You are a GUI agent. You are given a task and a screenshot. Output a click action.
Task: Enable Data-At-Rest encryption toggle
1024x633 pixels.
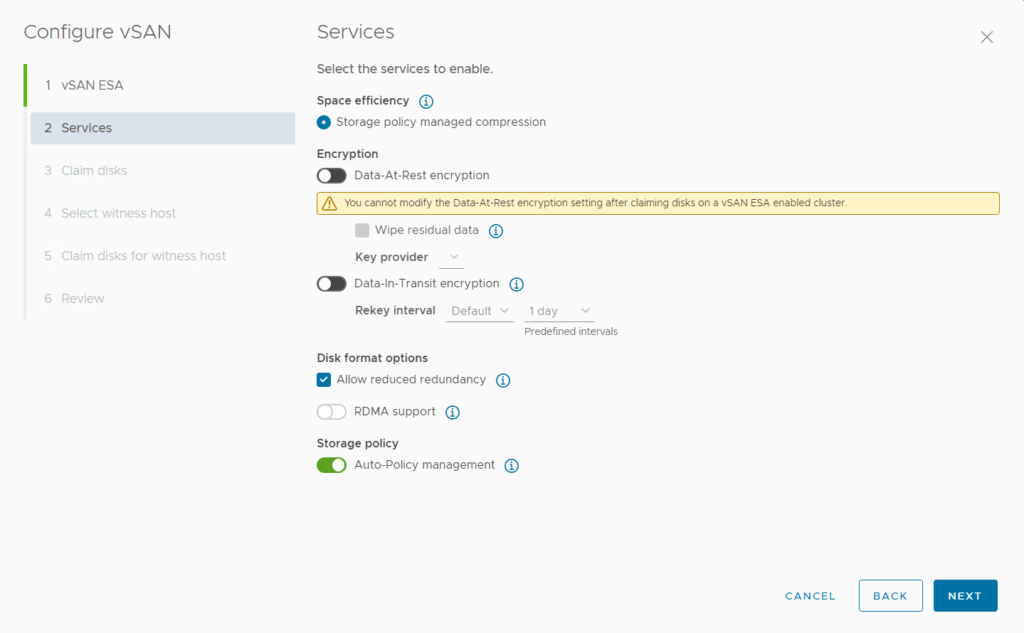click(x=331, y=176)
